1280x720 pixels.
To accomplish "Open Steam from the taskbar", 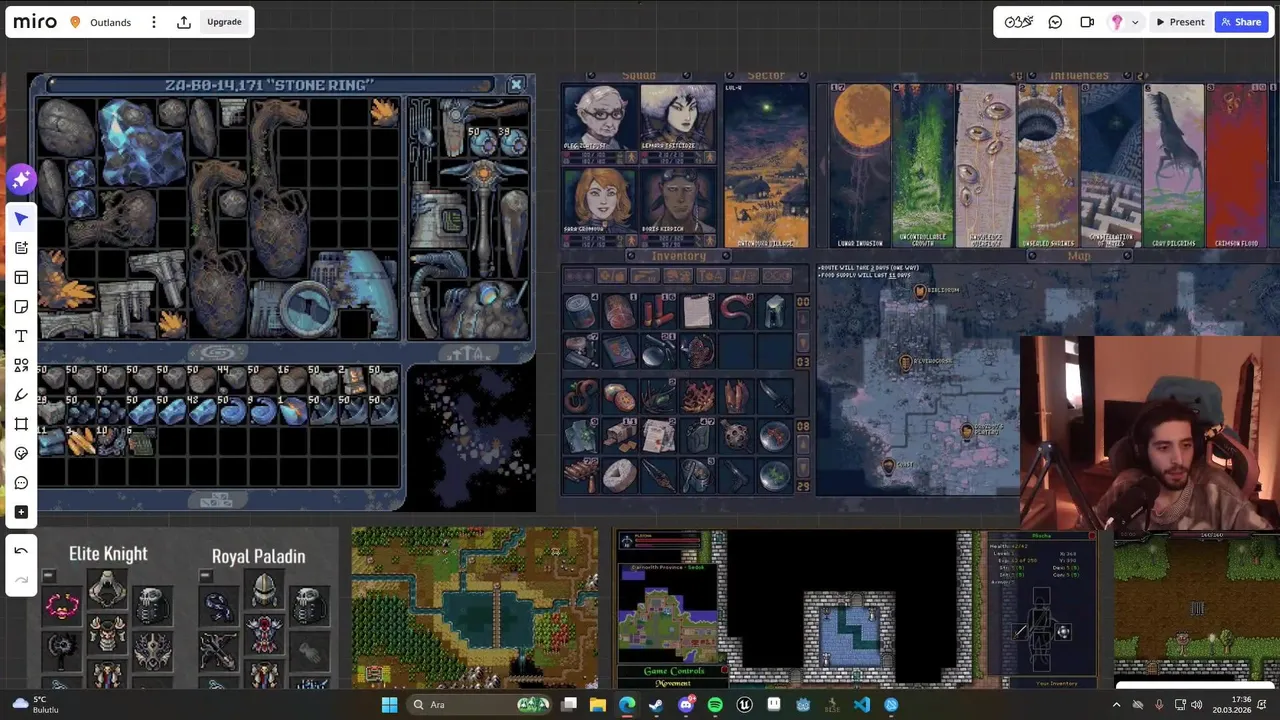I will point(656,705).
